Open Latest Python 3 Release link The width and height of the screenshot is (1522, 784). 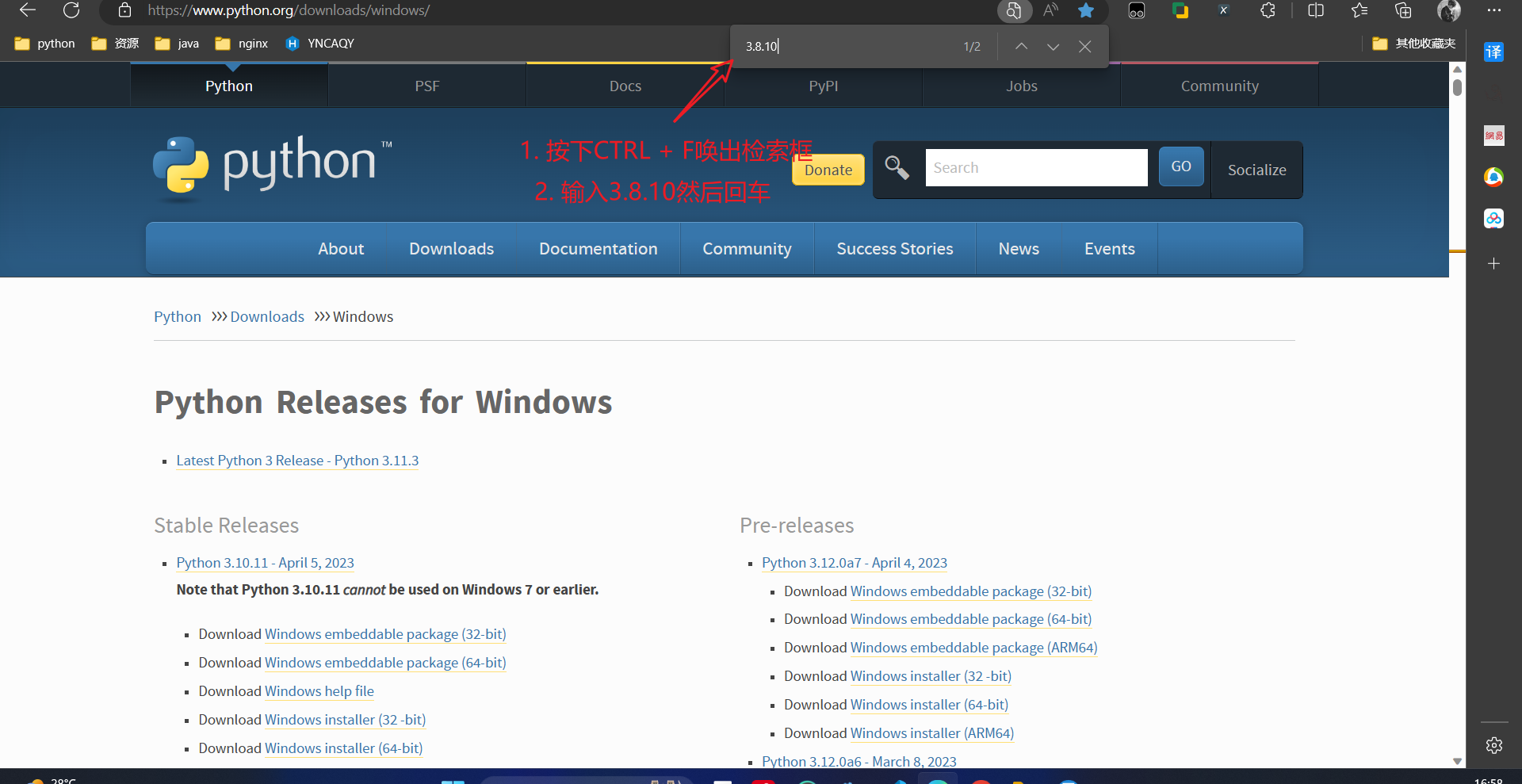tap(297, 461)
